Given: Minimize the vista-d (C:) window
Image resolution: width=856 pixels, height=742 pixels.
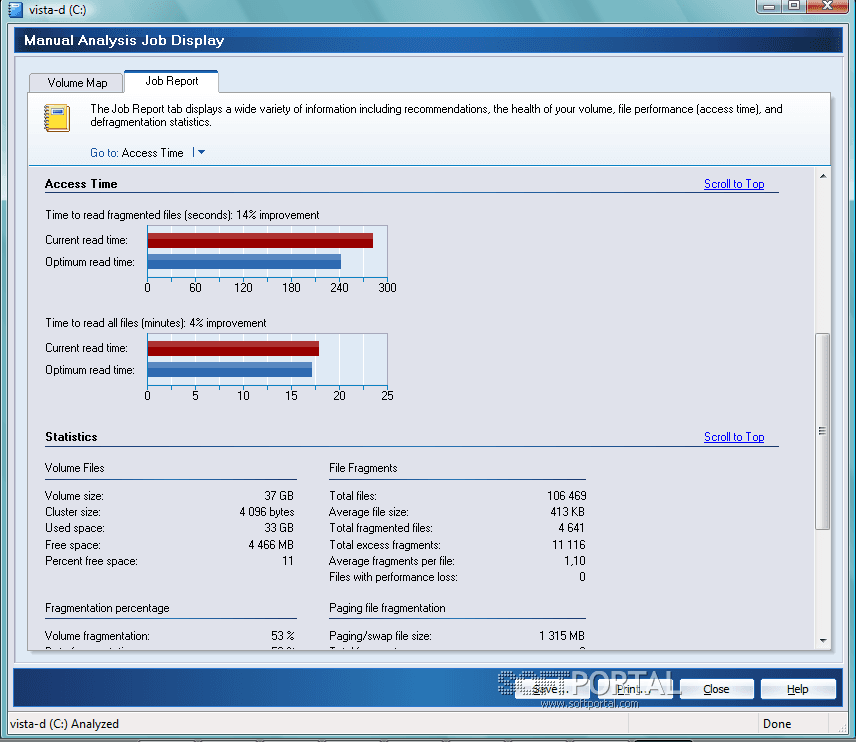Looking at the screenshot, I should coord(769,6).
